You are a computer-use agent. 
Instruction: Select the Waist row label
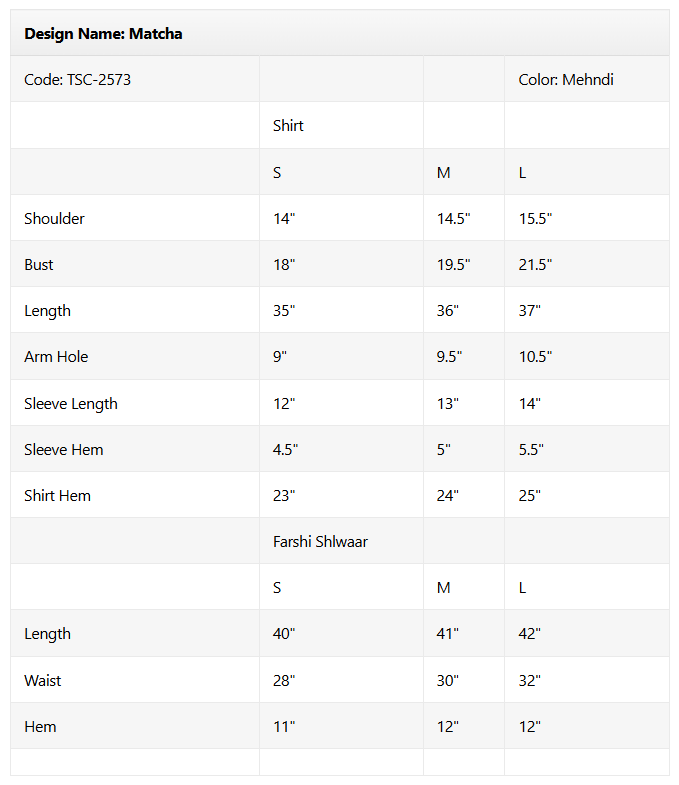point(43,681)
